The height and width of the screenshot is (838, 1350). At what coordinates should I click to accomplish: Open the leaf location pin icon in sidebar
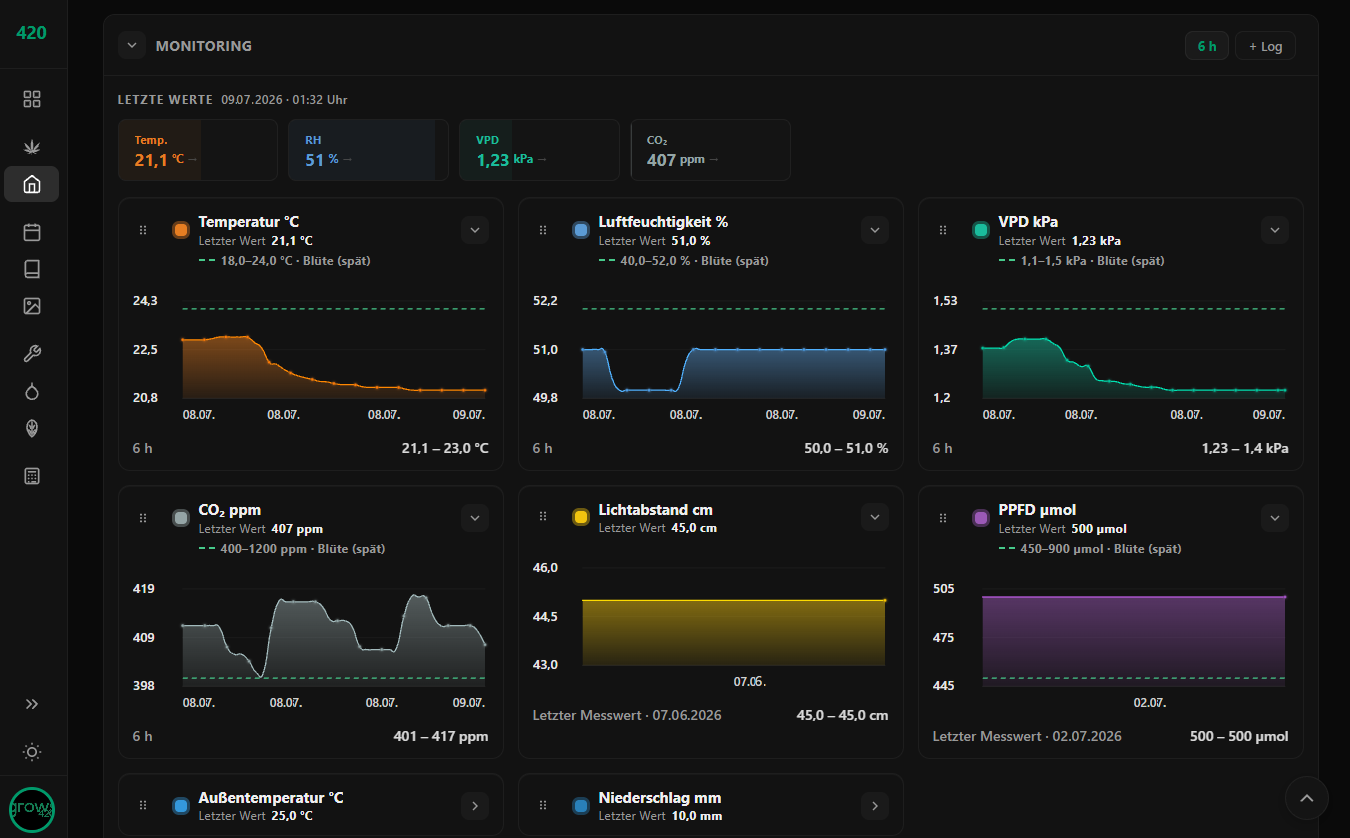point(32,428)
